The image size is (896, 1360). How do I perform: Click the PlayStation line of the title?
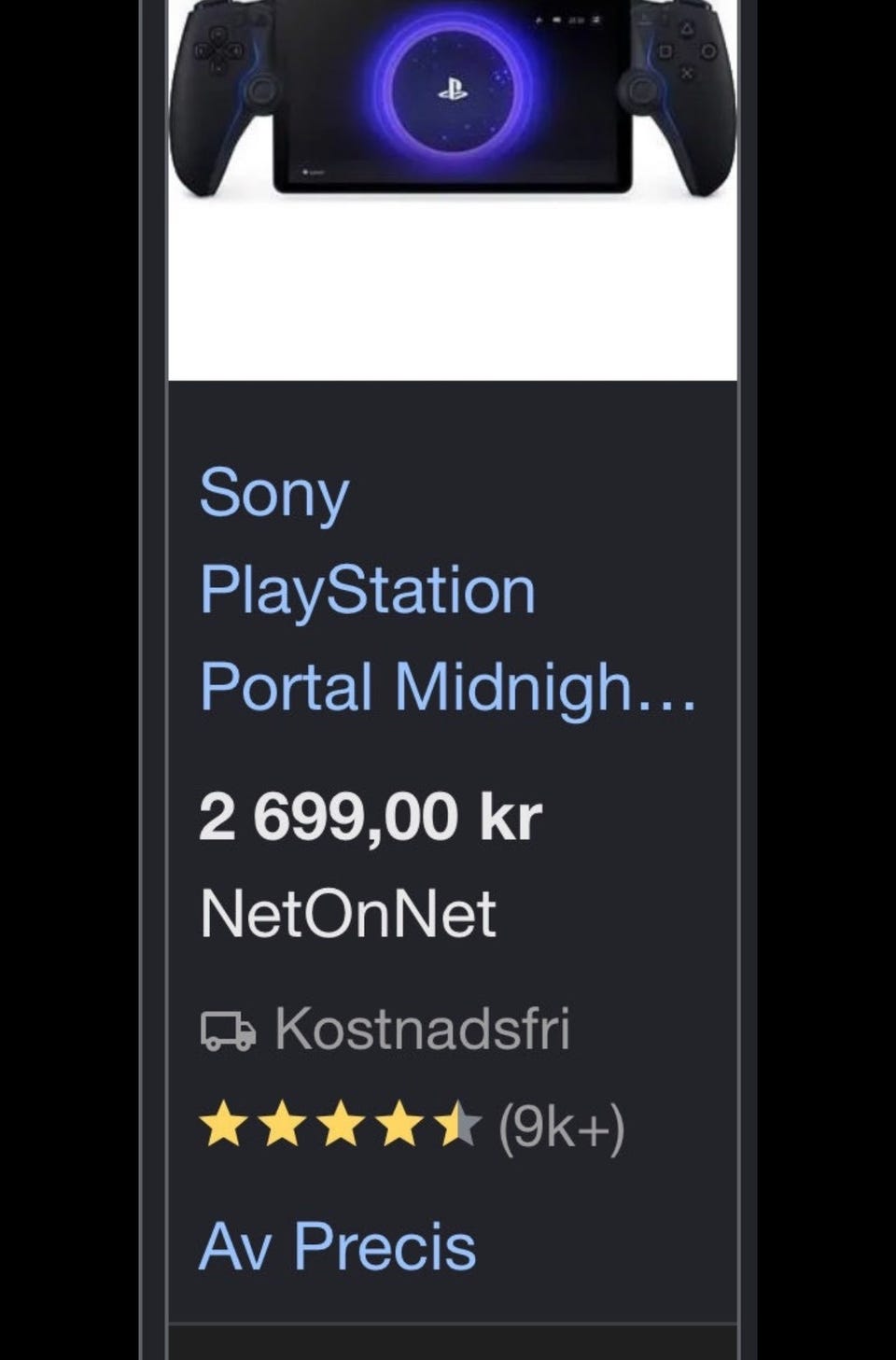coord(368,592)
